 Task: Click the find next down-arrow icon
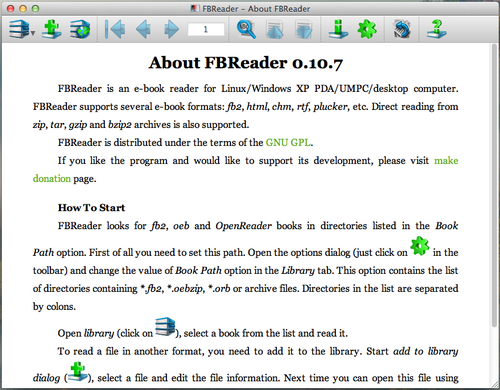point(304,29)
